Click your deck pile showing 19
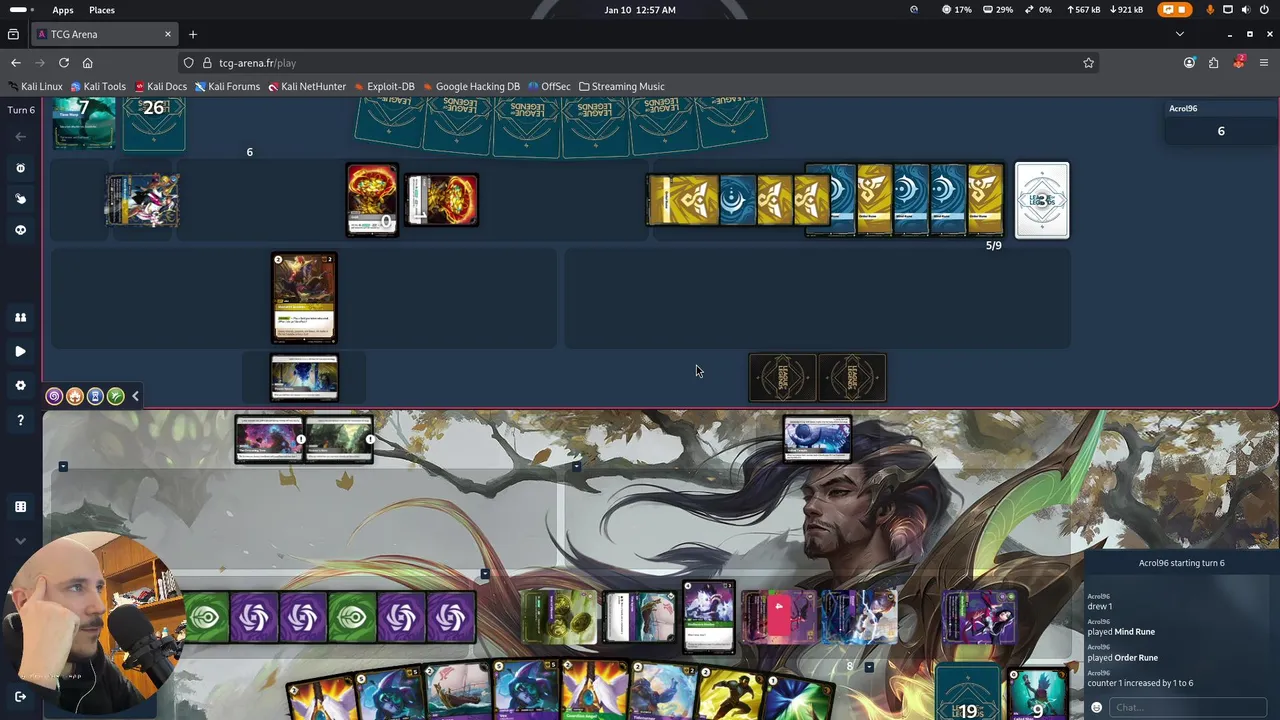The width and height of the screenshot is (1280, 720). 967,691
